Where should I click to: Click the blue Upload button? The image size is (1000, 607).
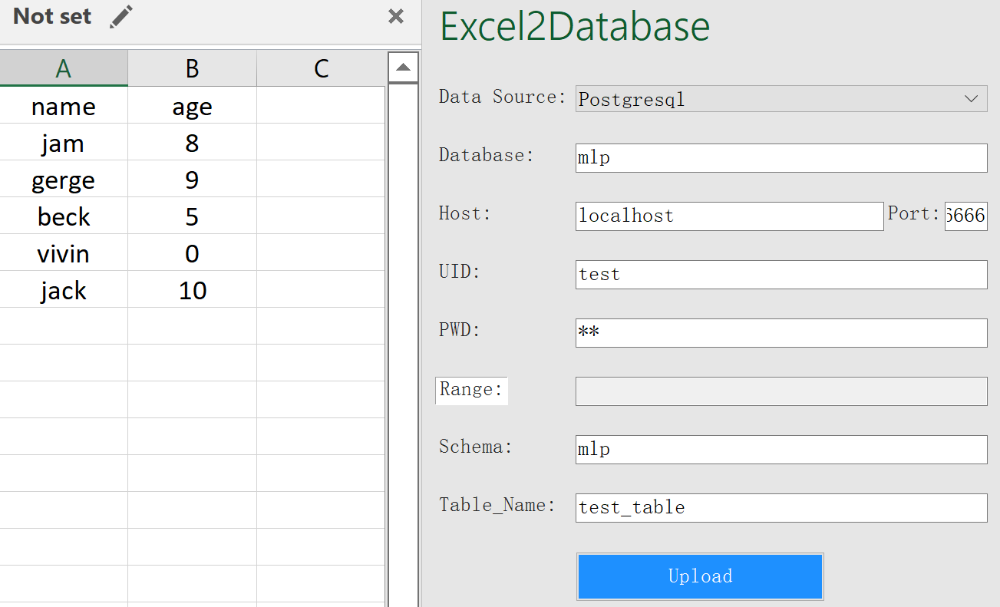[x=700, y=576]
